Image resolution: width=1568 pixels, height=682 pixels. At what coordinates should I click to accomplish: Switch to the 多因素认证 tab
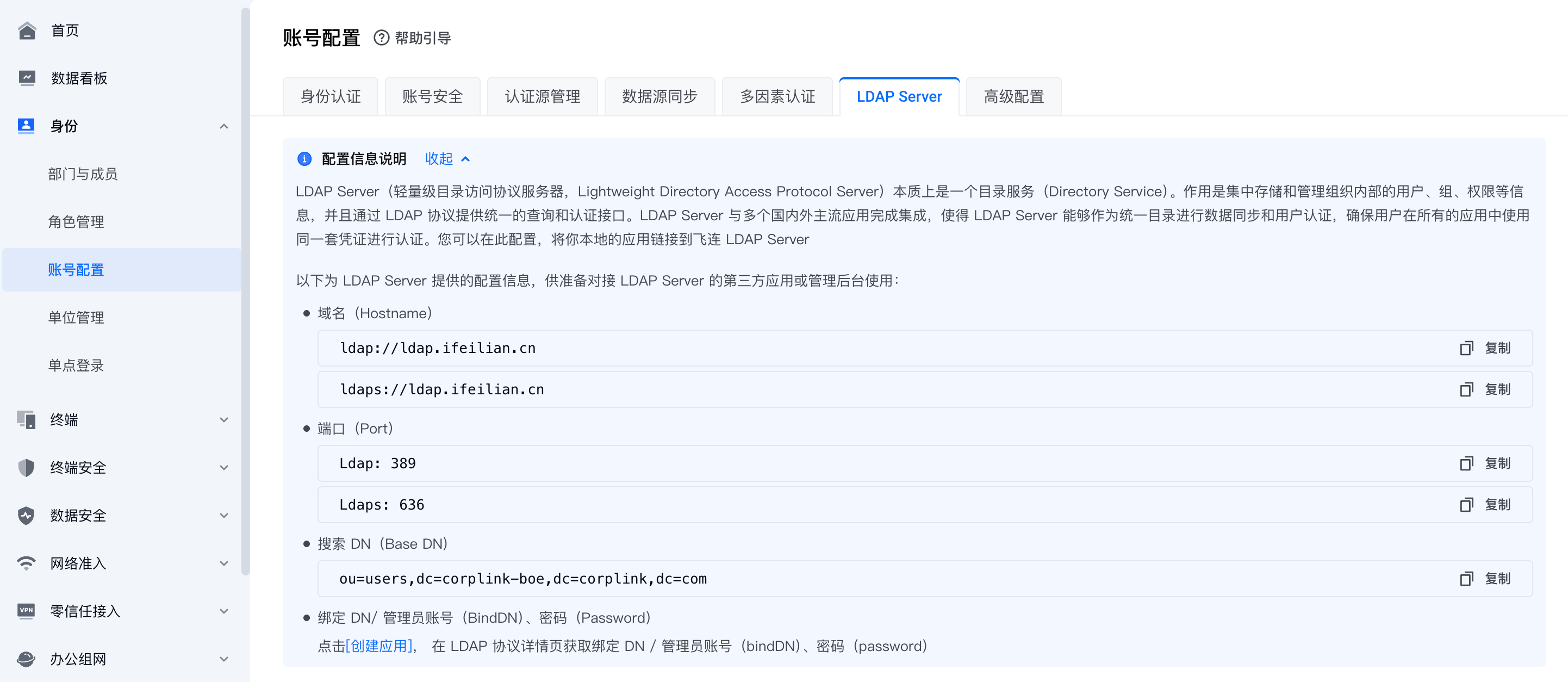pos(777,97)
